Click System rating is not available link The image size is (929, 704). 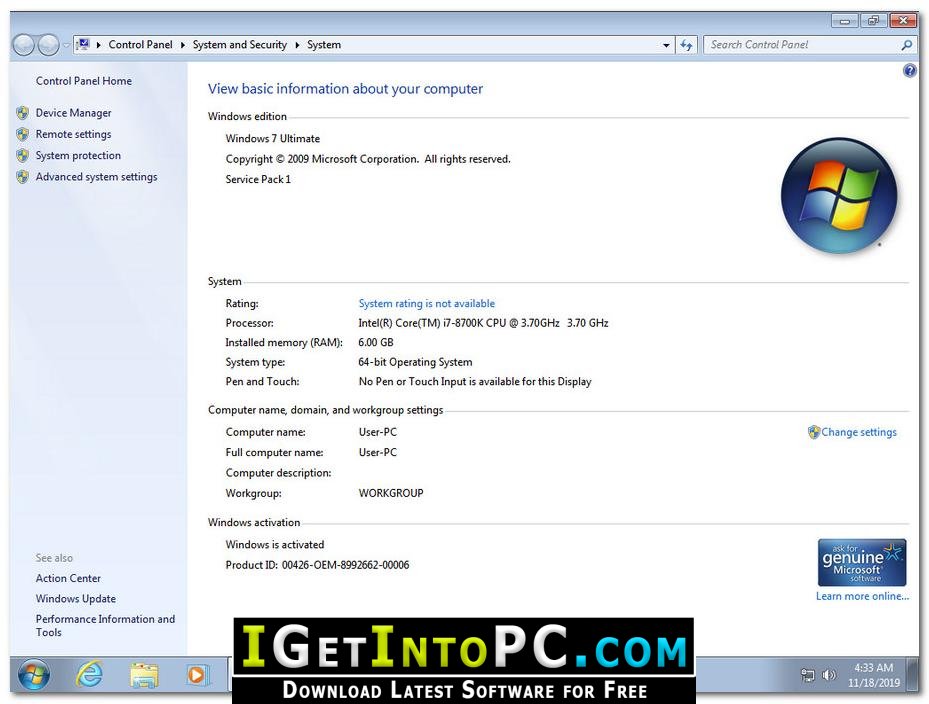(426, 303)
